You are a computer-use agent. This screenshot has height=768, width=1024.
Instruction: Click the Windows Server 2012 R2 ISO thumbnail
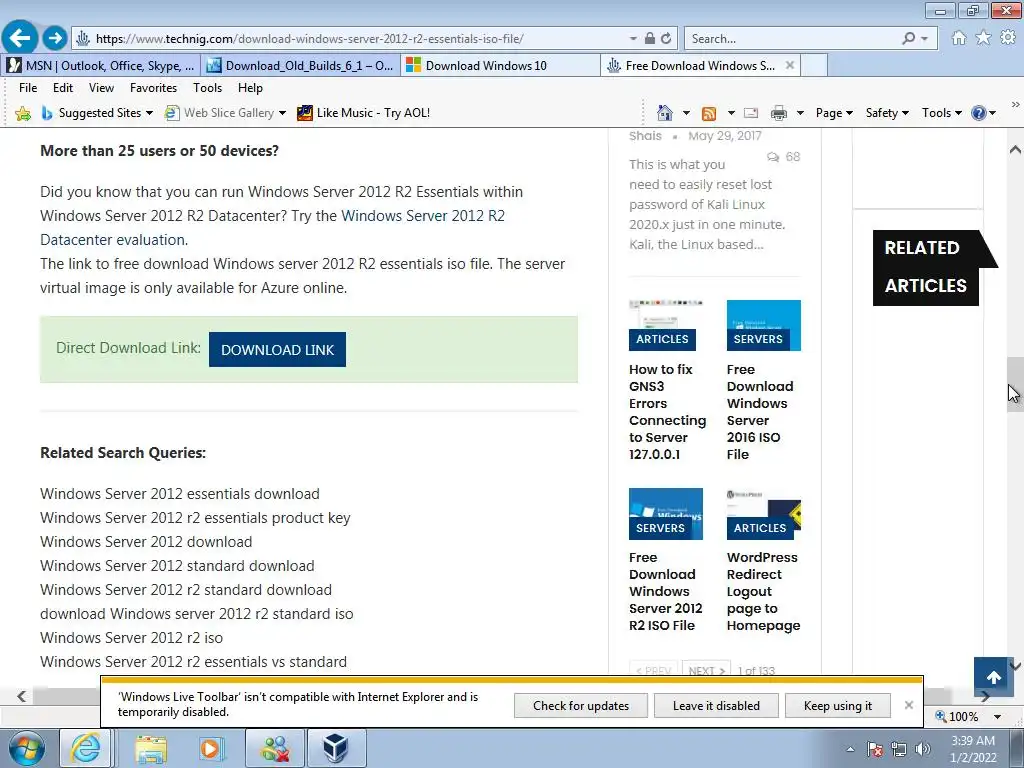coord(665,514)
